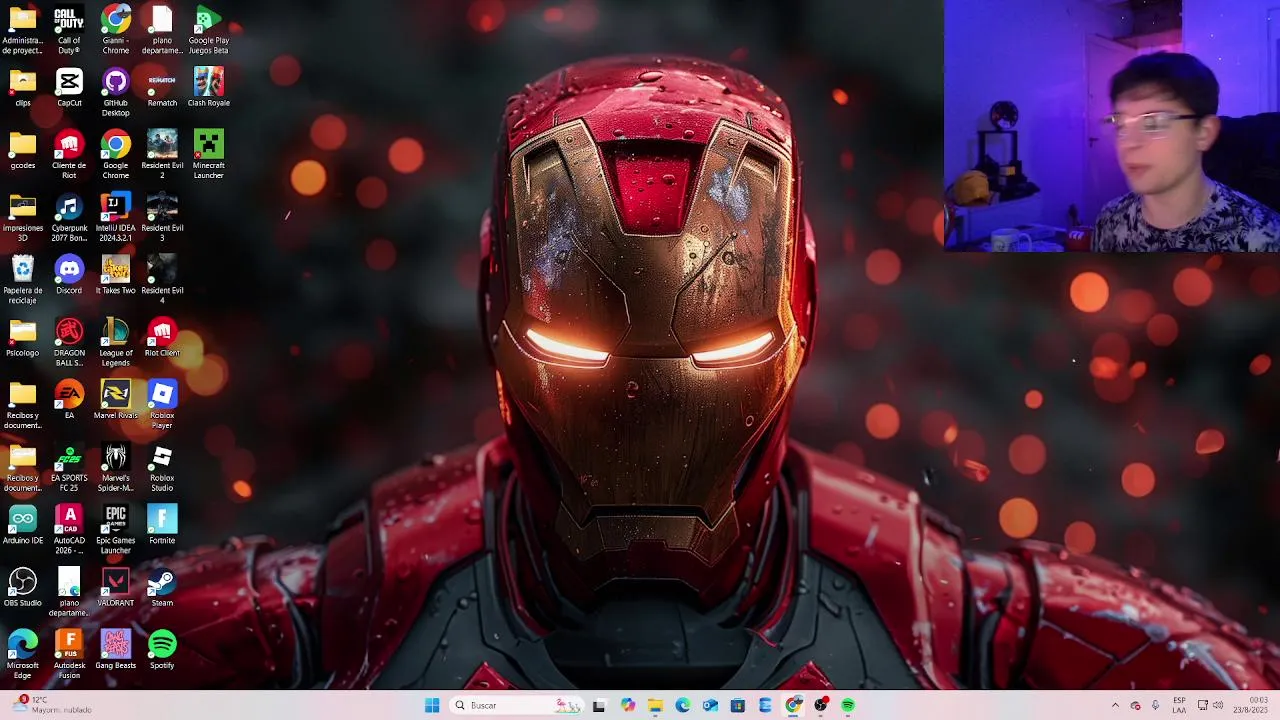Open Microsoft Edge from the taskbar
This screenshot has width=1280, height=720.
pos(683,705)
